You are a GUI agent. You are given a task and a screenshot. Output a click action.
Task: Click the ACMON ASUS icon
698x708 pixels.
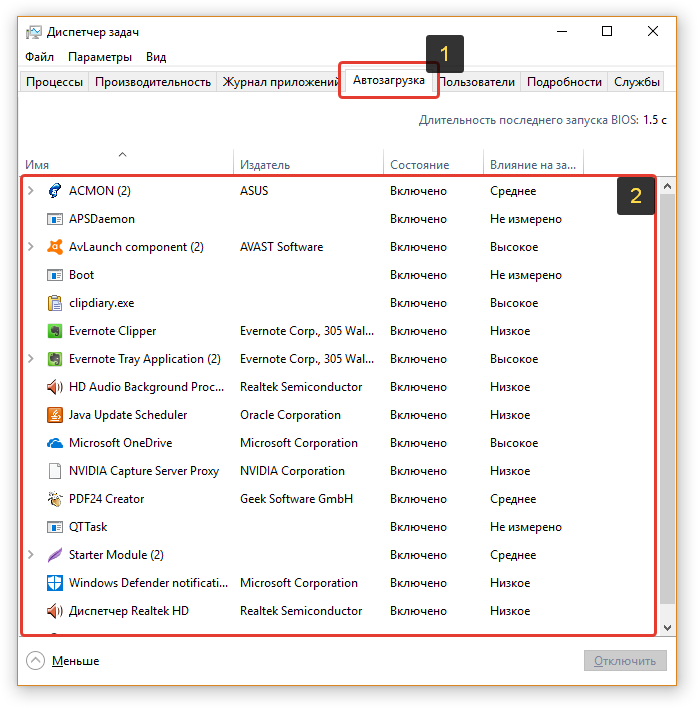point(55,191)
